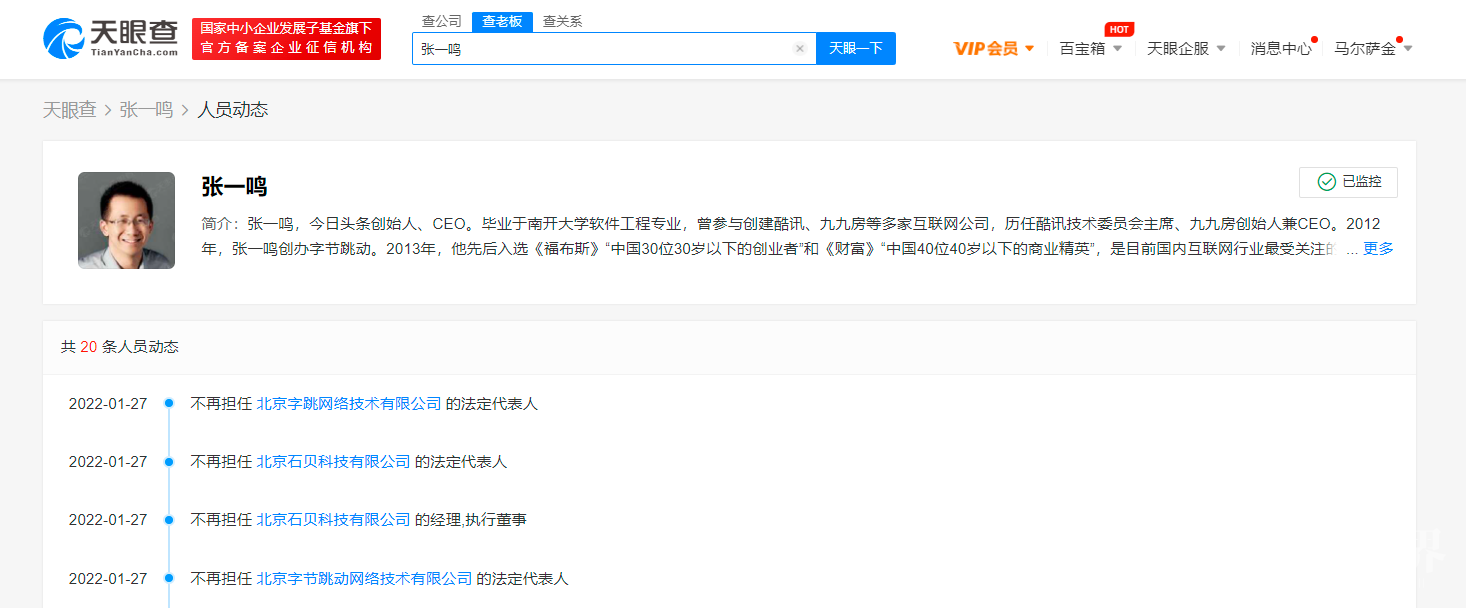Click a blue timeline dot marker
Screen dimensions: 1466x608
(170, 403)
